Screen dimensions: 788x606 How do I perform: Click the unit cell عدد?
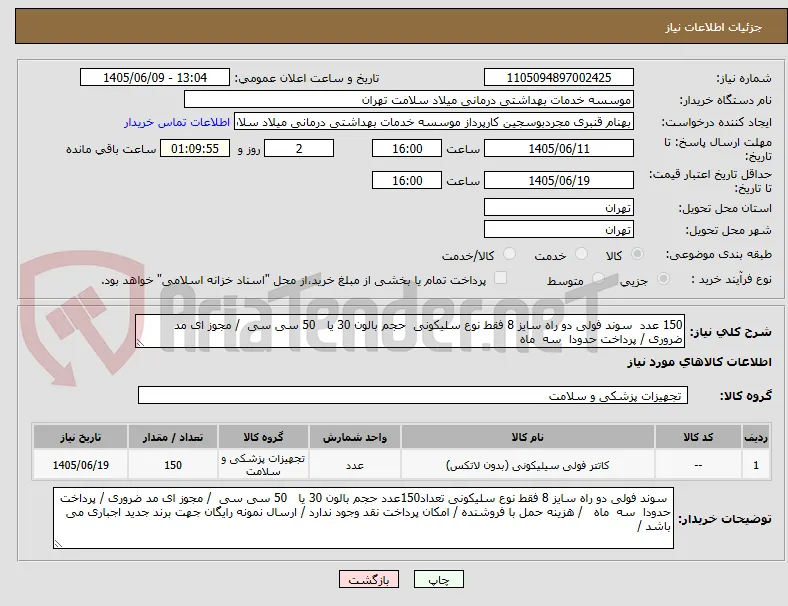pos(355,465)
